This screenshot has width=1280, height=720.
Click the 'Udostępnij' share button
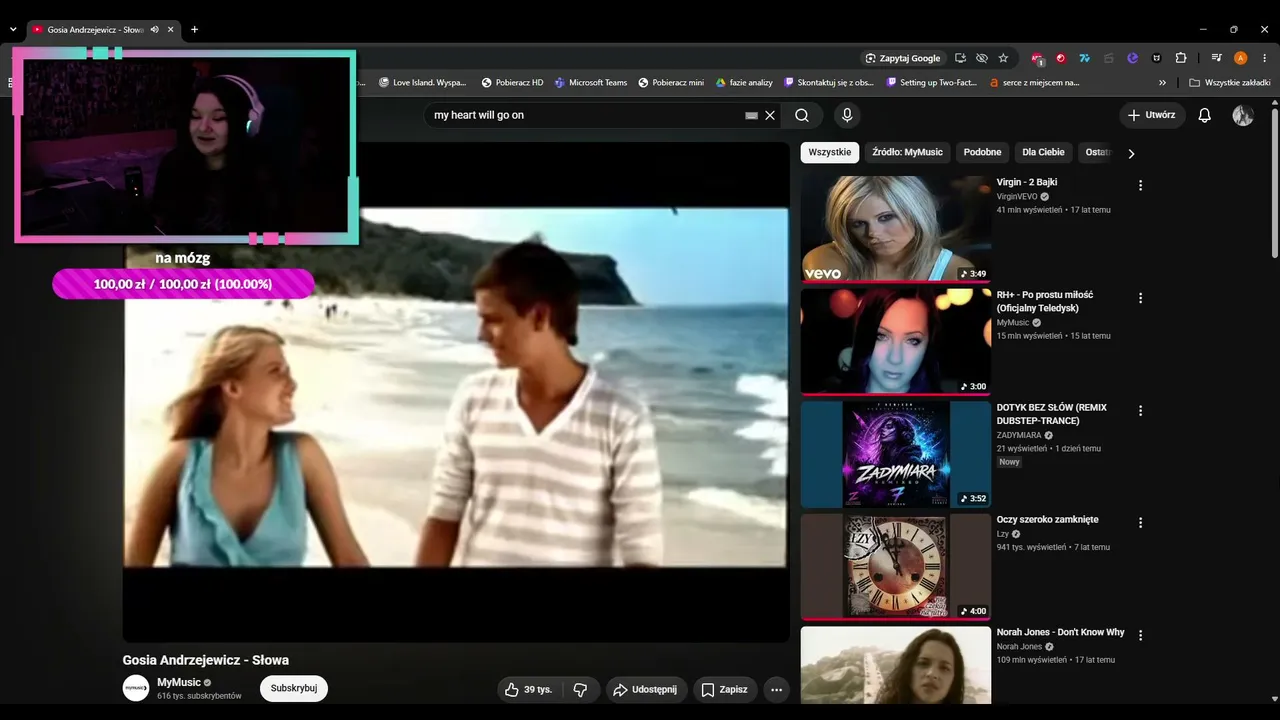pyautogui.click(x=646, y=689)
